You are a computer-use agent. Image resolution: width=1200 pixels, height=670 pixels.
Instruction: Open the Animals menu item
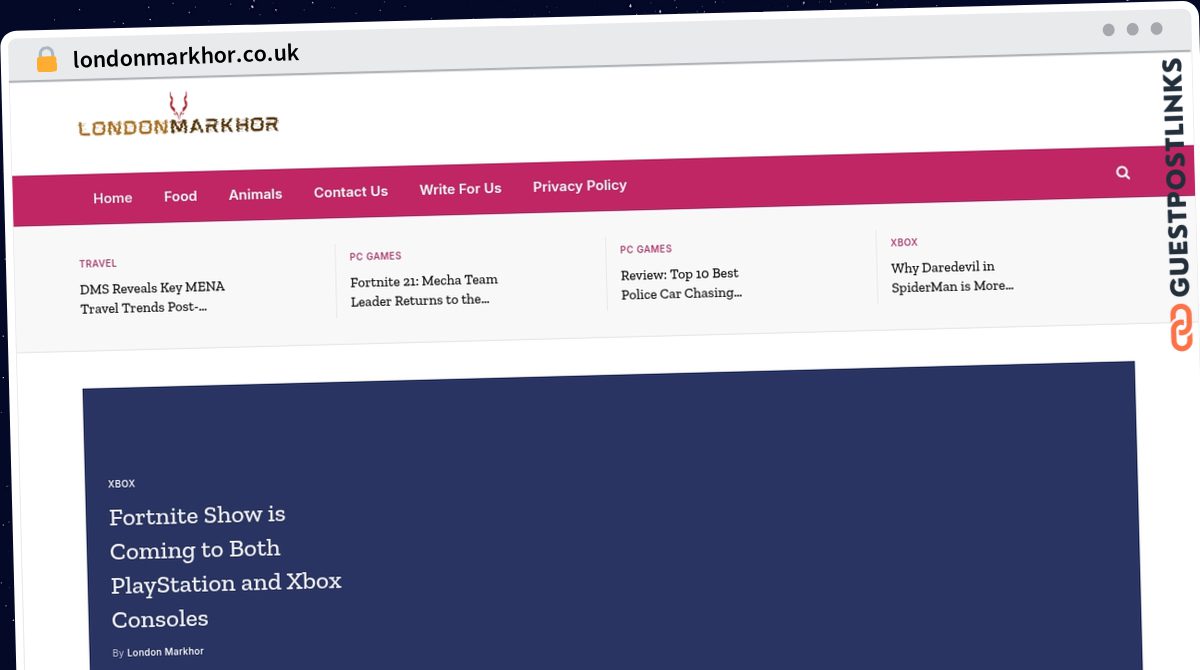255,194
